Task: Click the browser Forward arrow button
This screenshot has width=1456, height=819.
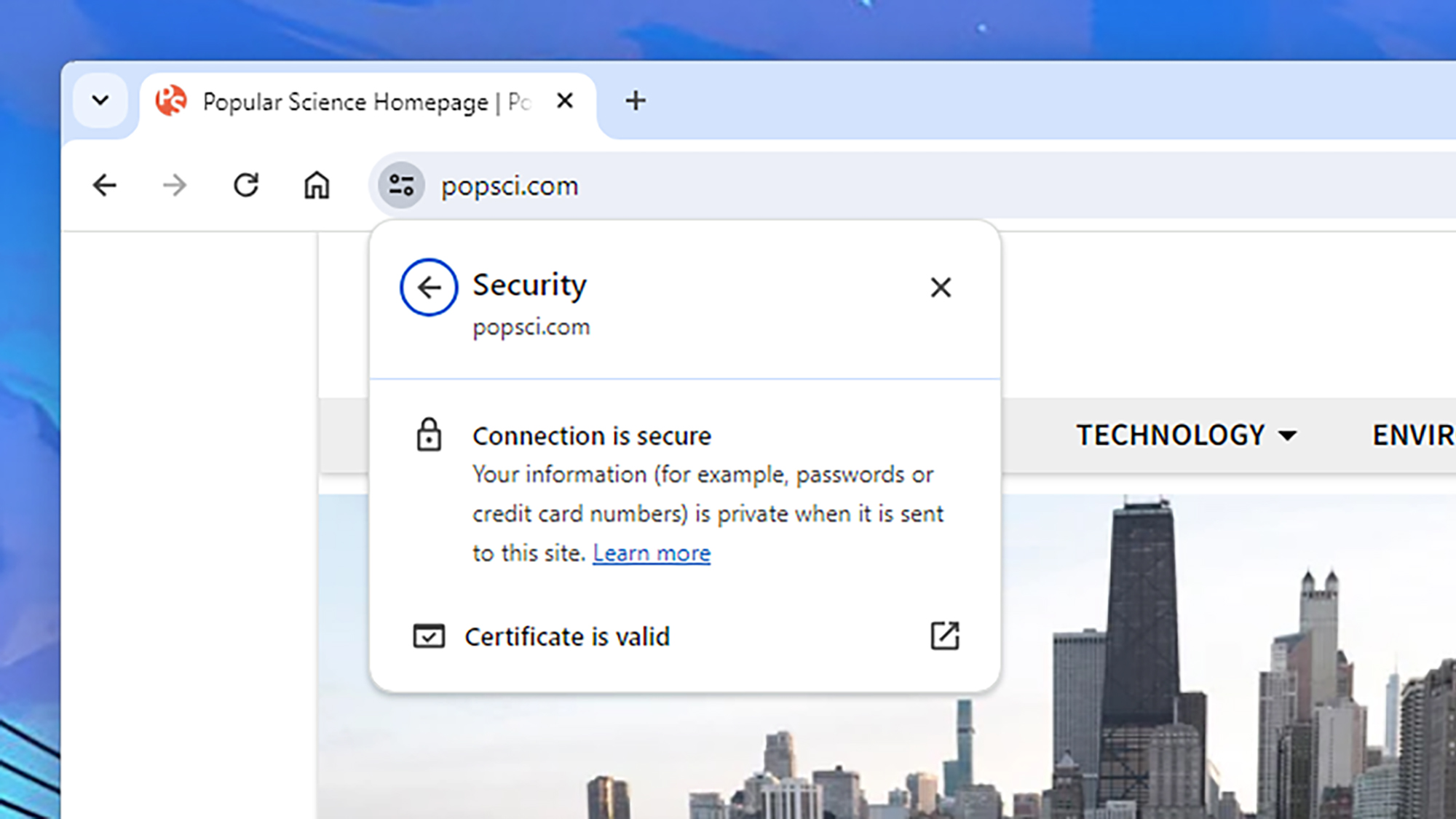Action: pos(175,186)
